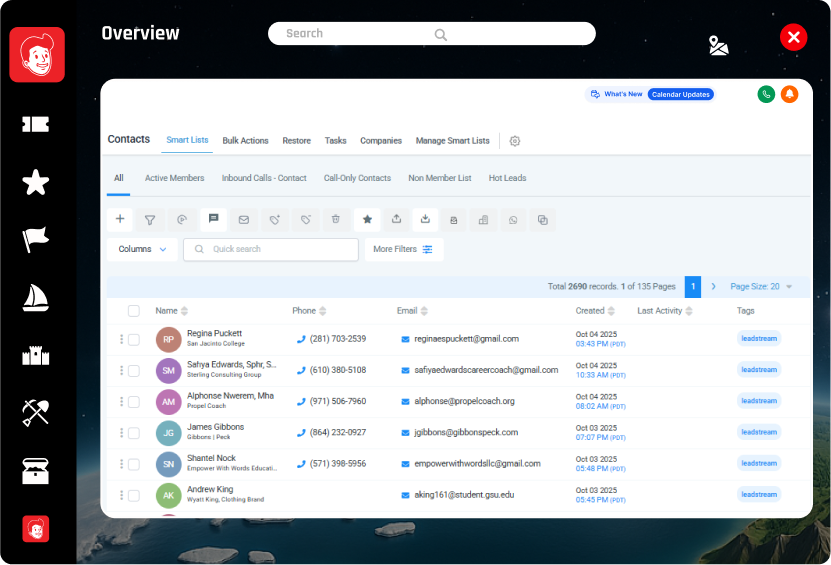The width and height of the screenshot is (831, 565).
Task: Click the treasure chest sidebar icon
Action: pos(36,471)
